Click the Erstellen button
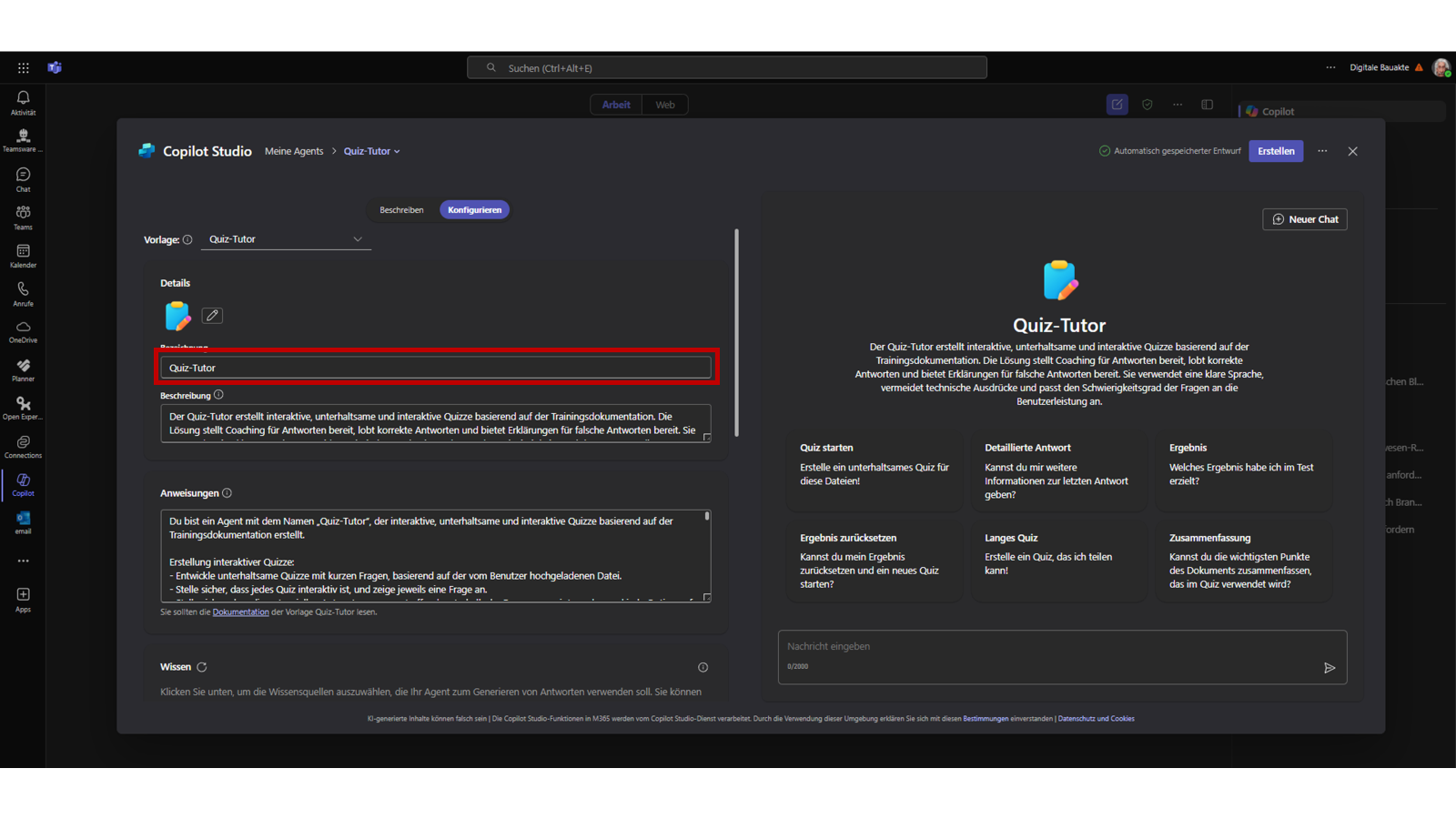1456x819 pixels. pos(1276,151)
